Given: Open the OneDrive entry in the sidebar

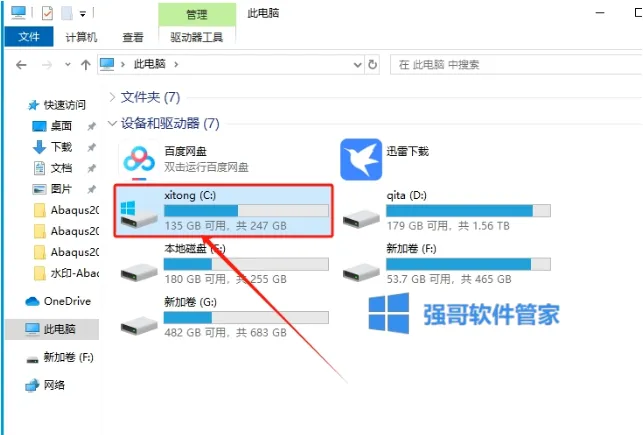Looking at the screenshot, I should pos(58,301).
